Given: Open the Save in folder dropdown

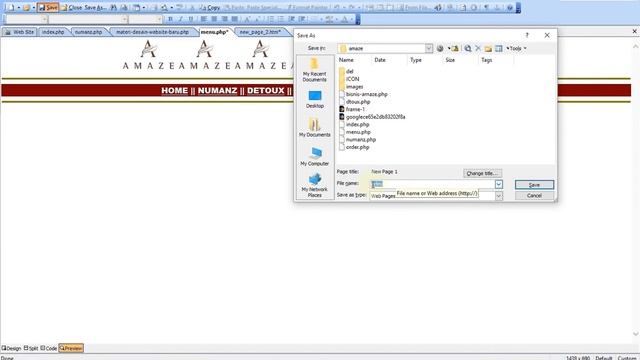Looking at the screenshot, I should (x=429, y=48).
